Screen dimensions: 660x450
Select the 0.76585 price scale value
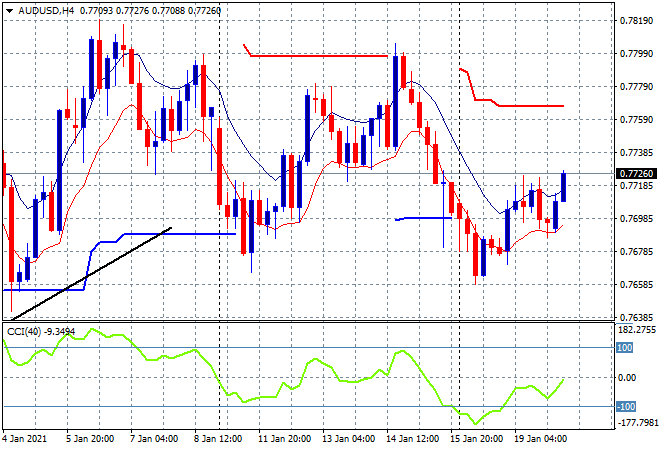pyautogui.click(x=637, y=284)
